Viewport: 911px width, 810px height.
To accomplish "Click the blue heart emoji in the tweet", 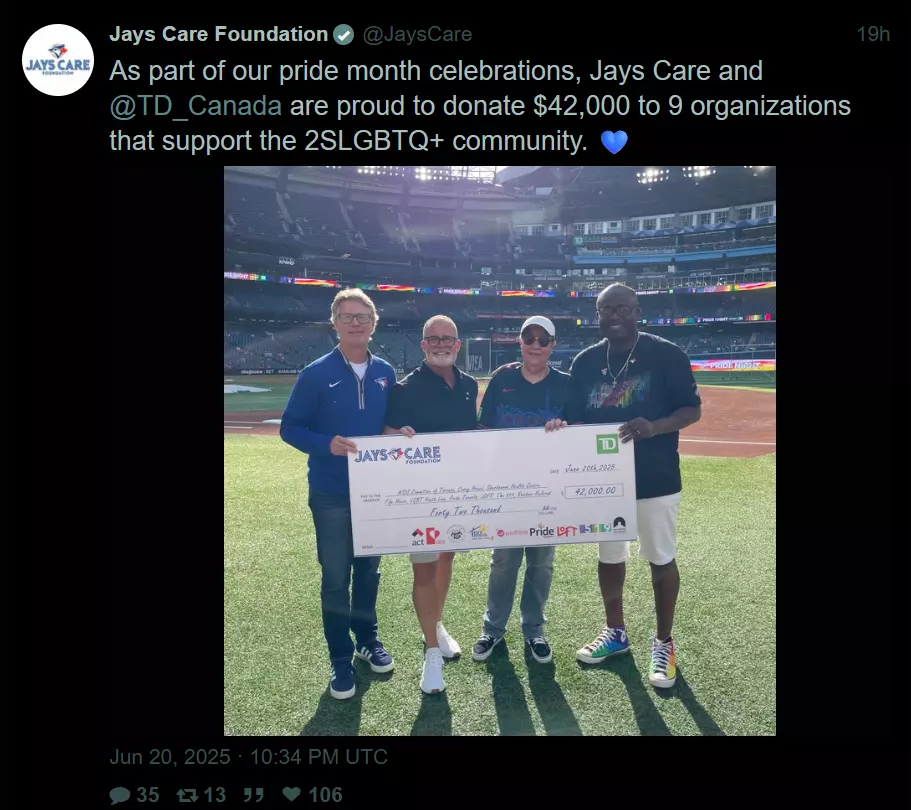I will 614,142.
